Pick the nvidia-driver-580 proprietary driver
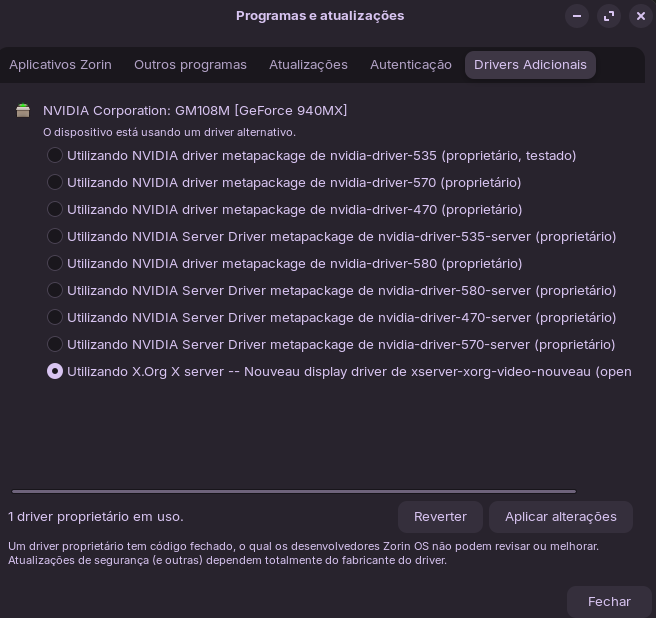 [55, 263]
